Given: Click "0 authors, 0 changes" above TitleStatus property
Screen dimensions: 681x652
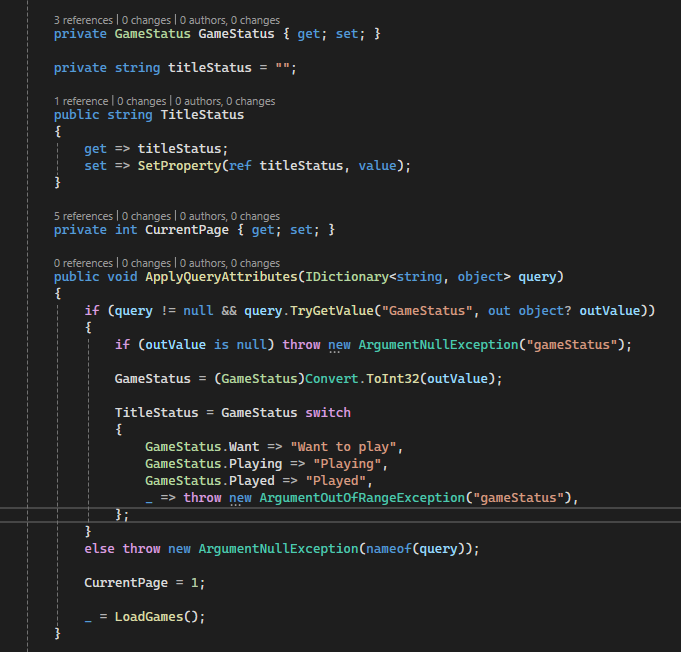Looking at the screenshot, I should [x=225, y=101].
